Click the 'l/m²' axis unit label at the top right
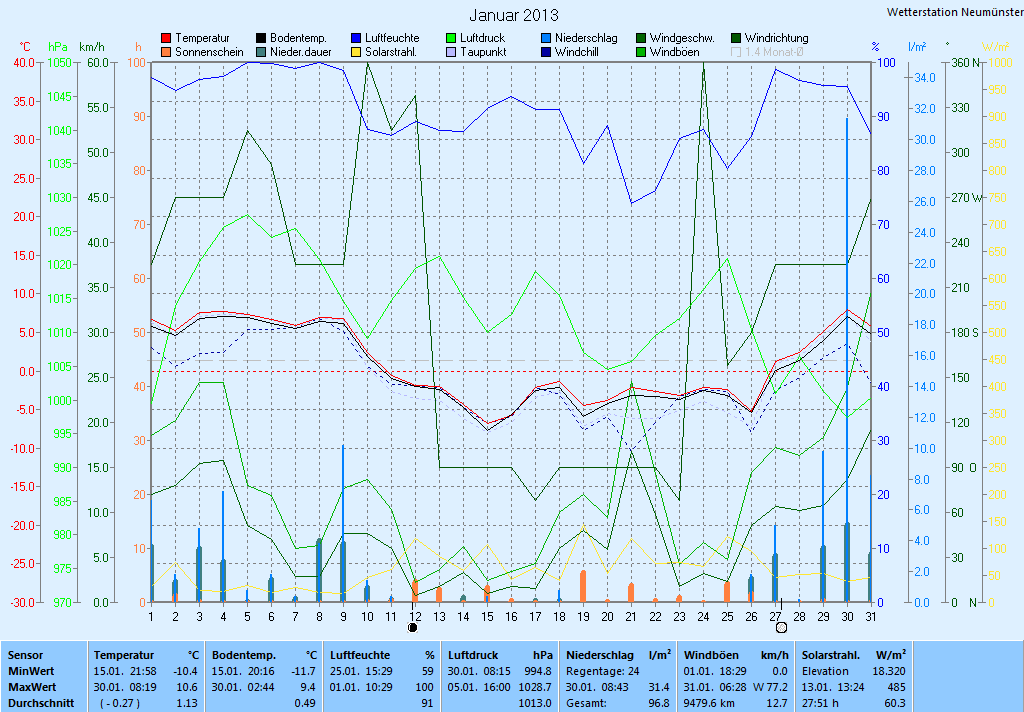This screenshot has width=1024, height=712. (918, 46)
